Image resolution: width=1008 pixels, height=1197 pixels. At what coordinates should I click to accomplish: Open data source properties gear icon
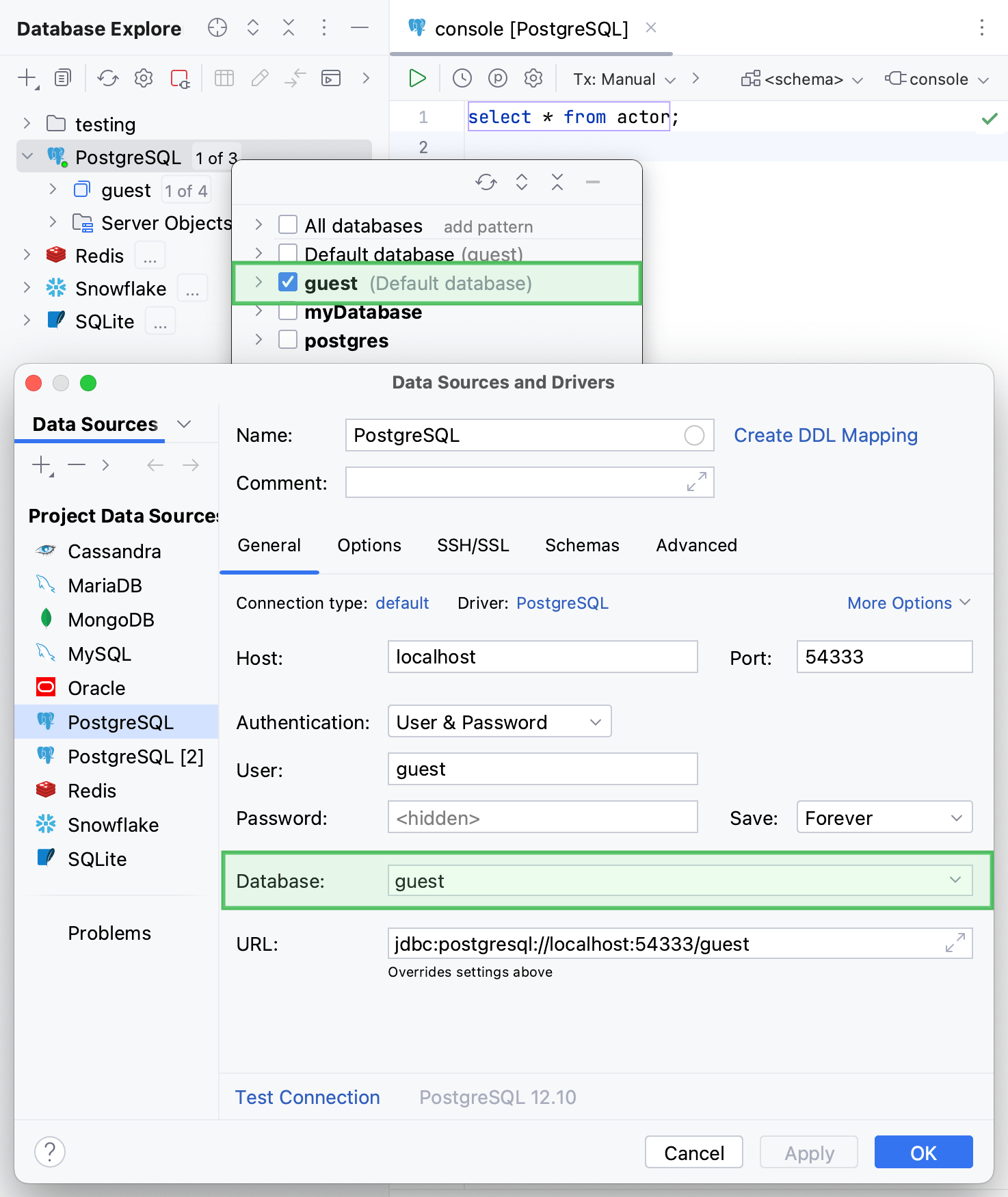click(x=144, y=79)
